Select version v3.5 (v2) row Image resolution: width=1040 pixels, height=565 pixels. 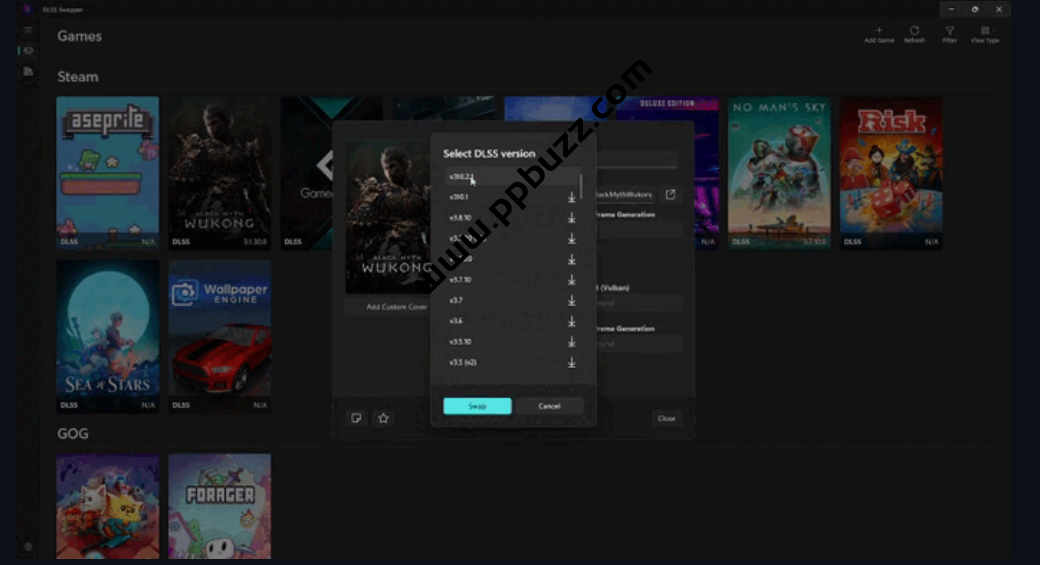point(512,362)
